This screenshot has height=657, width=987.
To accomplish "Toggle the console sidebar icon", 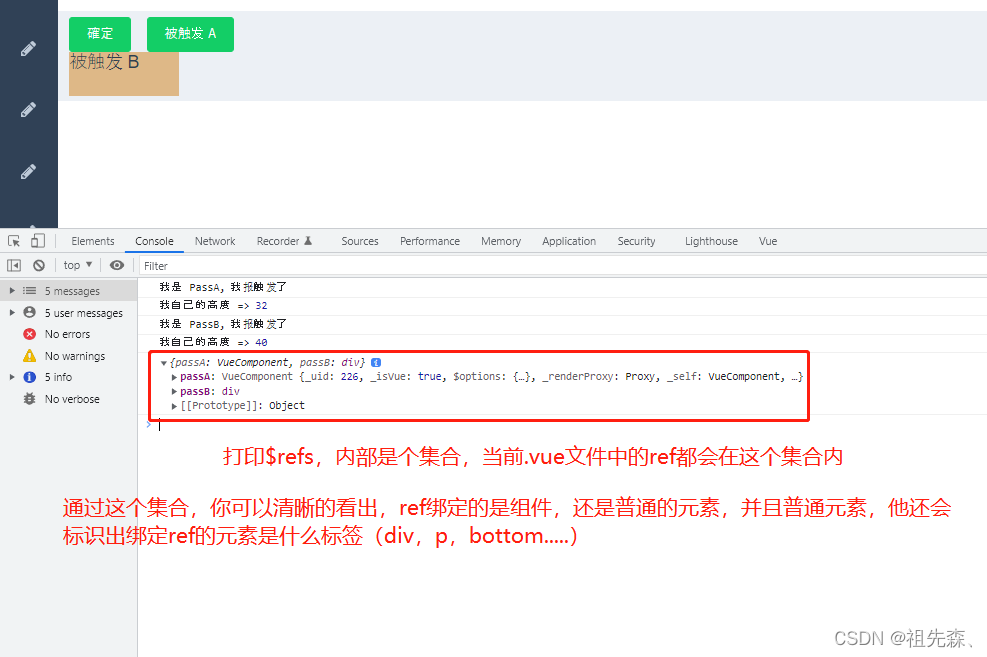I will click(14, 266).
